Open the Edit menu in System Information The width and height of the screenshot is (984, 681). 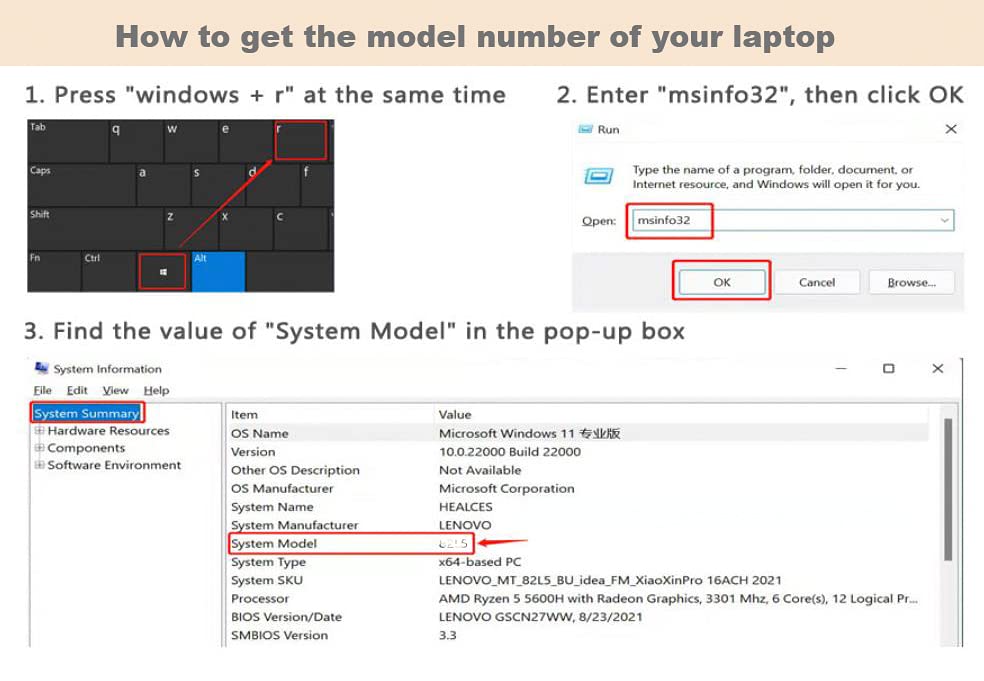[77, 390]
